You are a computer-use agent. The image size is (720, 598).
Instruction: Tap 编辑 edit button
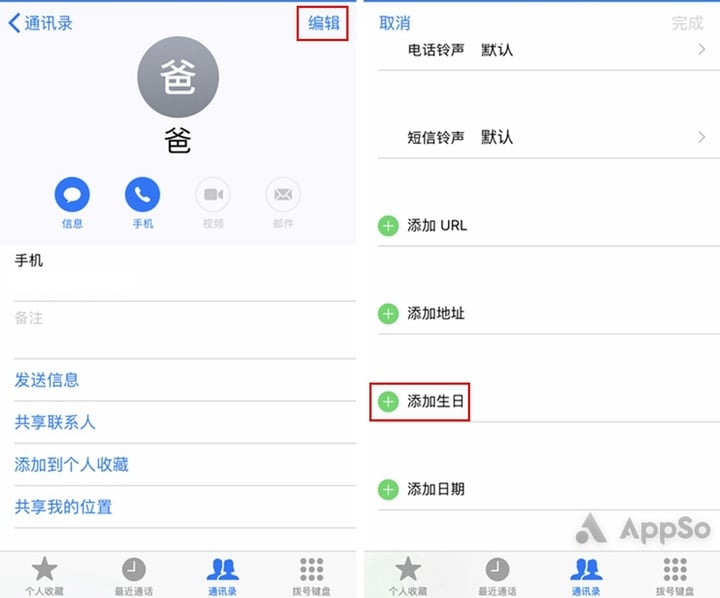click(323, 23)
